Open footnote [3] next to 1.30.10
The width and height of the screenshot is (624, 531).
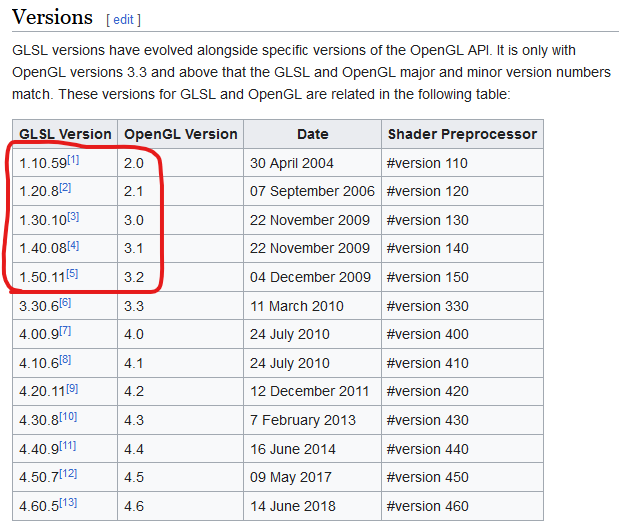73,217
